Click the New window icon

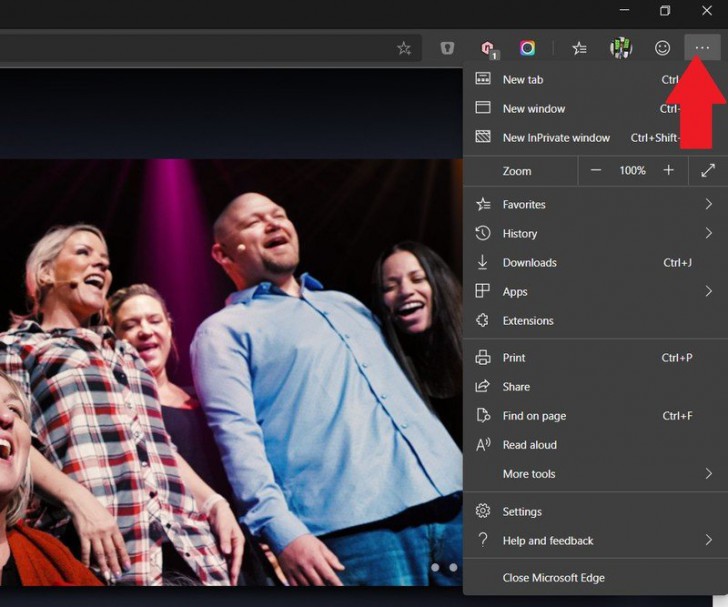[x=483, y=108]
